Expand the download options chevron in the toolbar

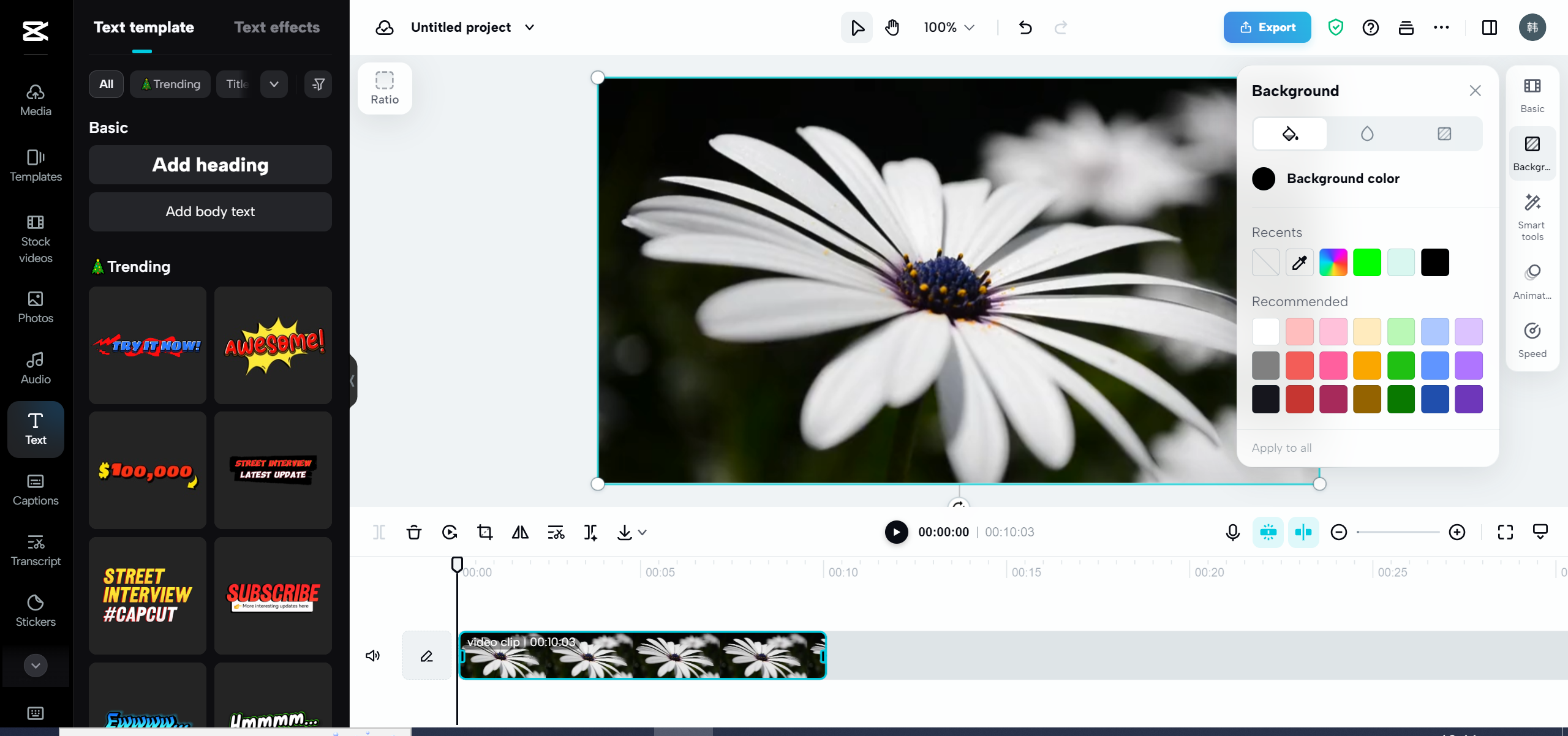click(x=641, y=533)
